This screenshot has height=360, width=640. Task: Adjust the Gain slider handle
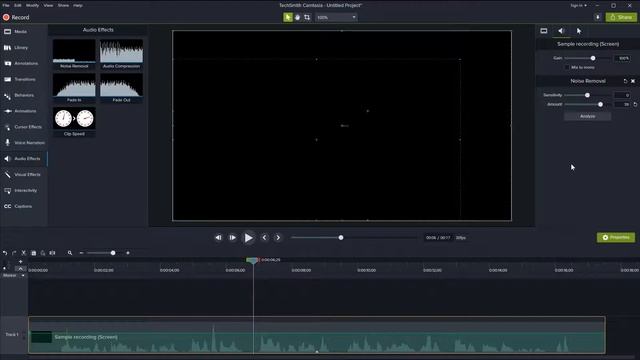point(593,58)
